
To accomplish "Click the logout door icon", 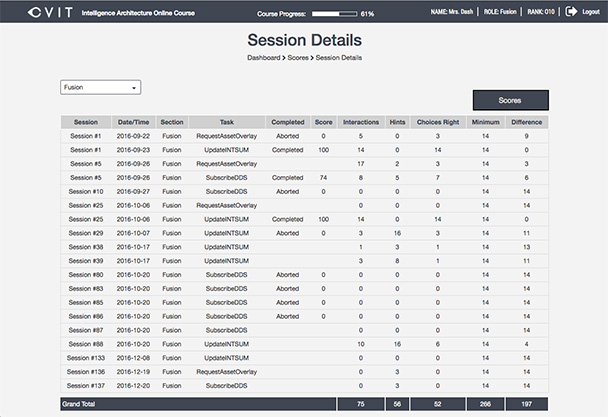I will (x=571, y=13).
